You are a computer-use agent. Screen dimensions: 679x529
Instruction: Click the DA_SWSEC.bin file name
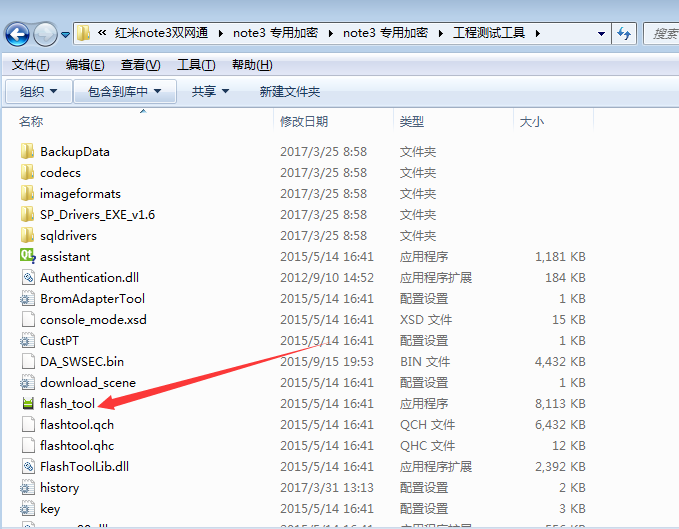82,361
